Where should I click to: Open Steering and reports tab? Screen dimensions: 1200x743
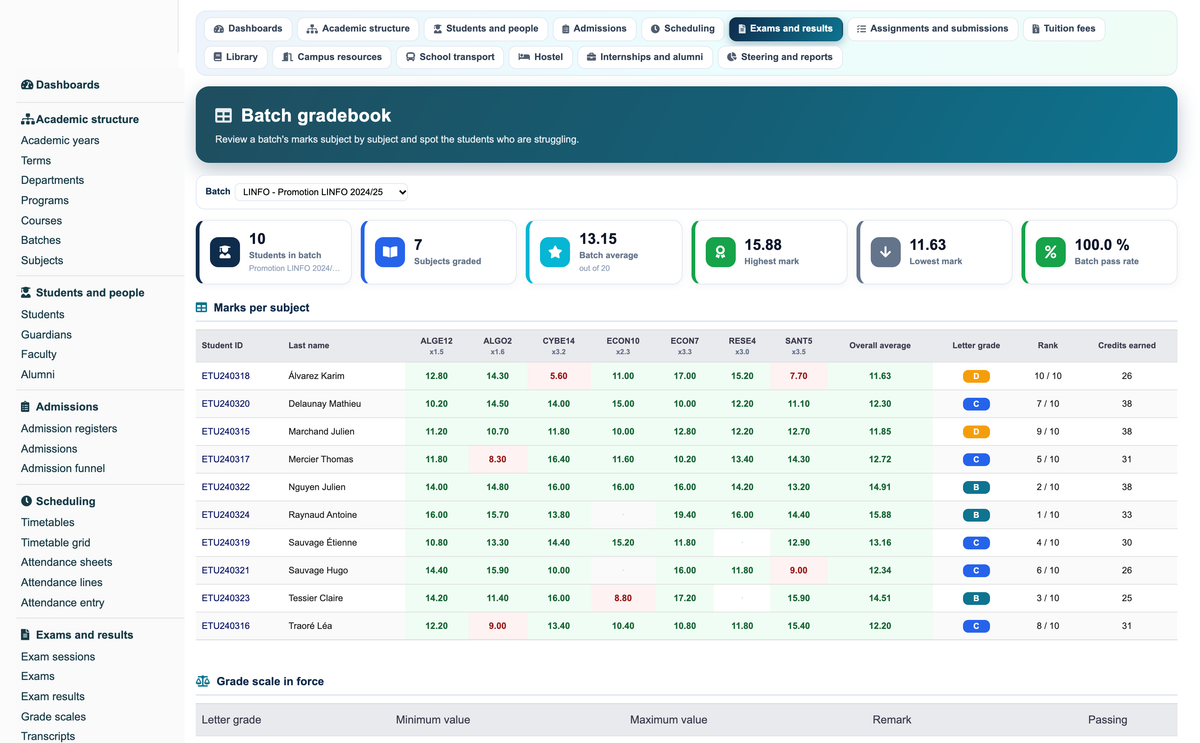click(x=780, y=57)
